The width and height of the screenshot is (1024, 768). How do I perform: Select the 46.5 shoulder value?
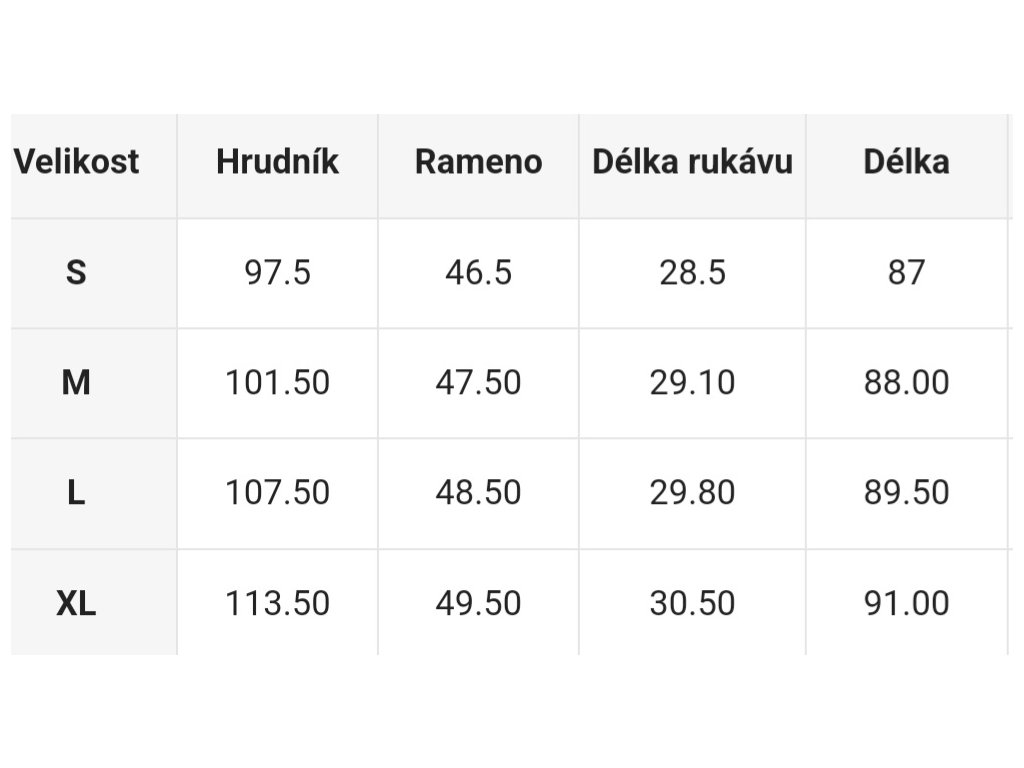[x=479, y=272]
